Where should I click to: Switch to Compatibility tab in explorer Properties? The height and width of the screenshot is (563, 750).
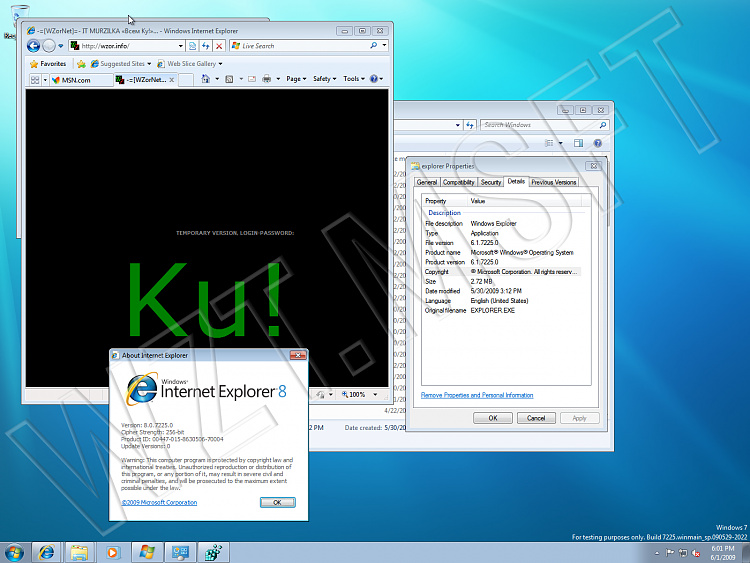click(x=458, y=182)
